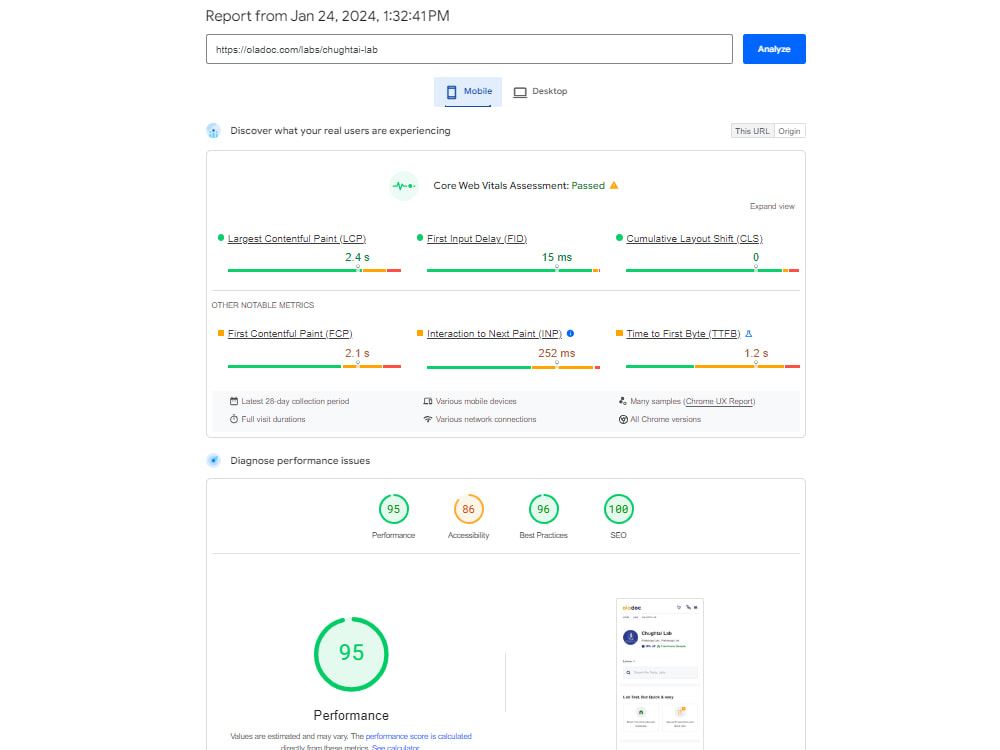Click the samples icon by Many samples
The width and height of the screenshot is (1000, 750).
pos(622,401)
